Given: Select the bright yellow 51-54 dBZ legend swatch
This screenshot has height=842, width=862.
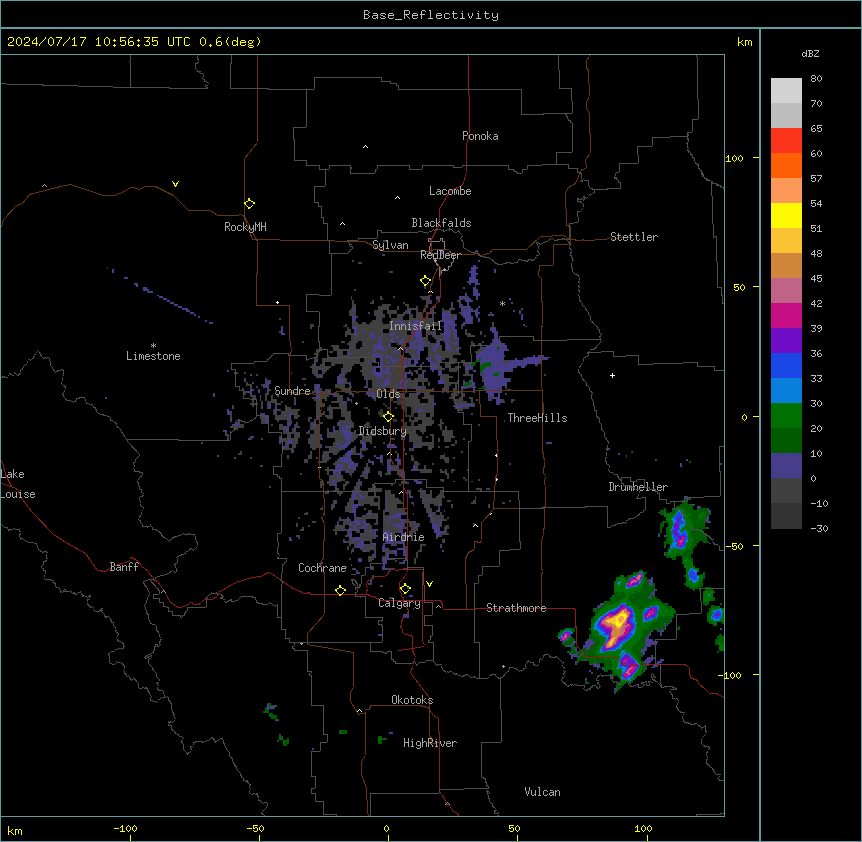Looking at the screenshot, I should (x=786, y=215).
